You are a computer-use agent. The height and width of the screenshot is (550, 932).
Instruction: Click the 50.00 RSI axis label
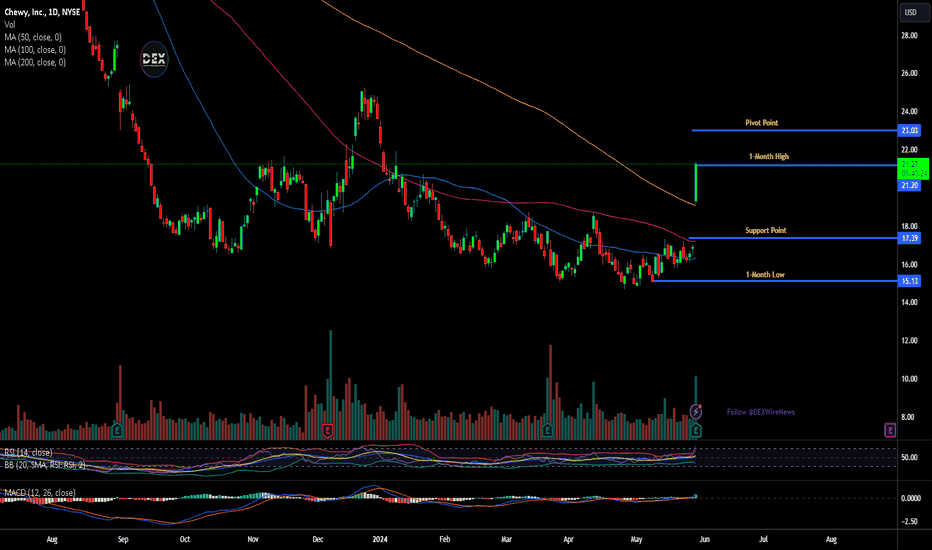tap(909, 458)
